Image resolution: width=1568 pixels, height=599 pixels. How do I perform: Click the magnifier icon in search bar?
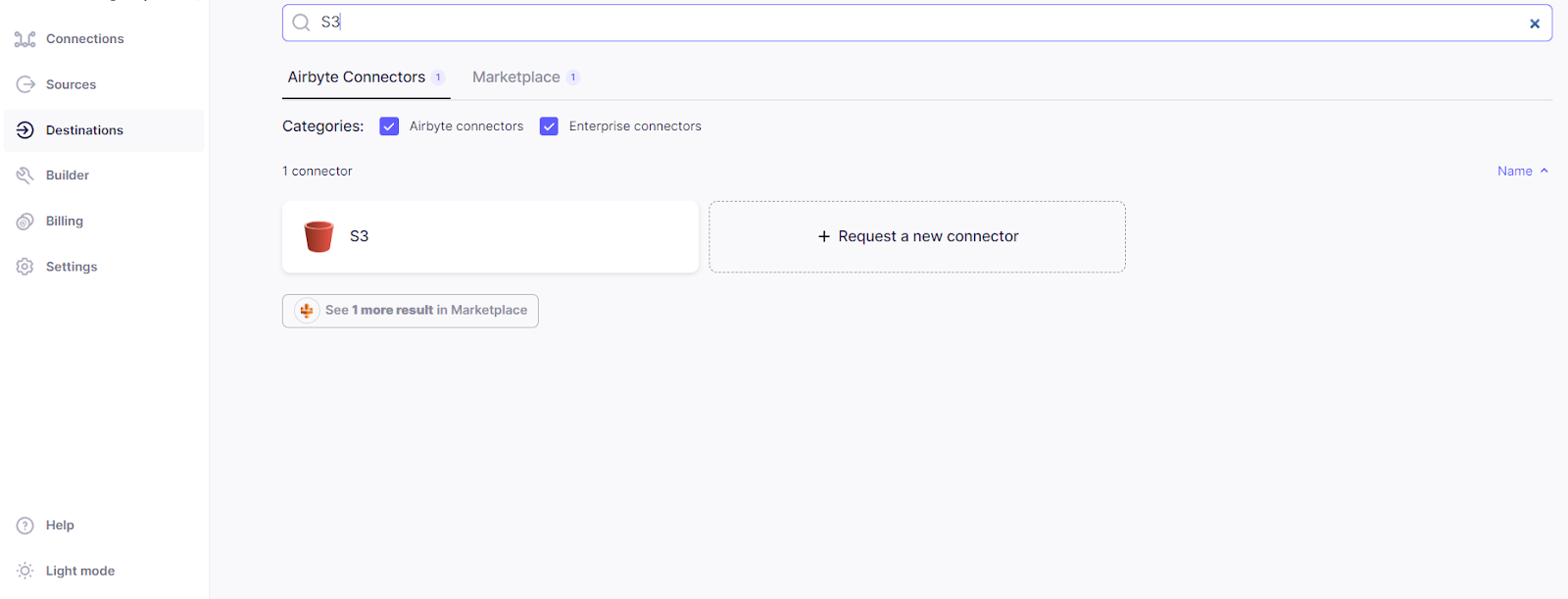(301, 23)
